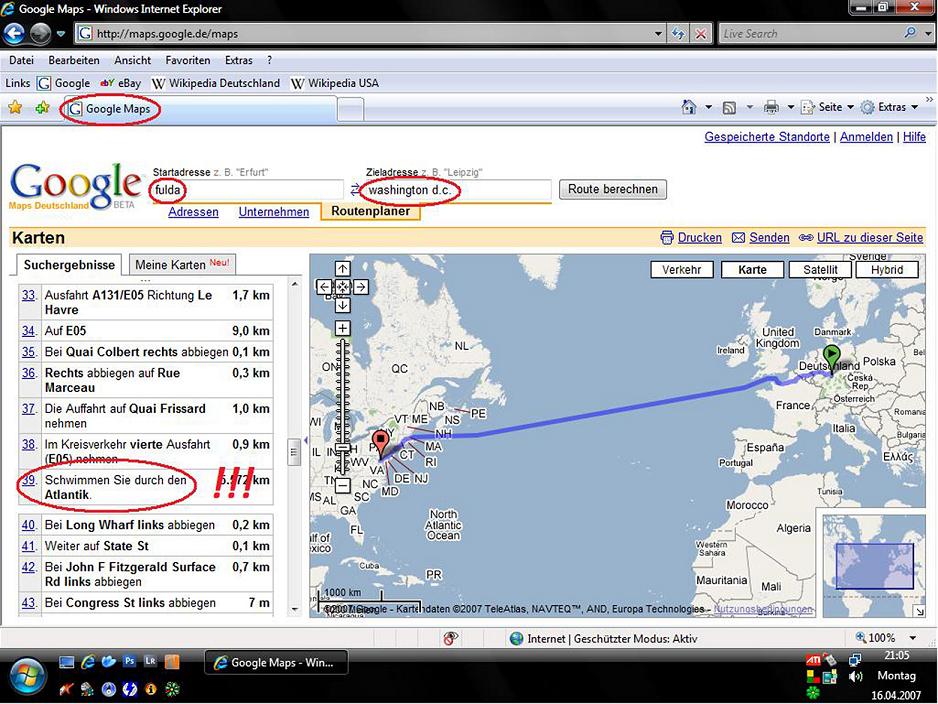Click the ATI icon in system tray

[813, 660]
